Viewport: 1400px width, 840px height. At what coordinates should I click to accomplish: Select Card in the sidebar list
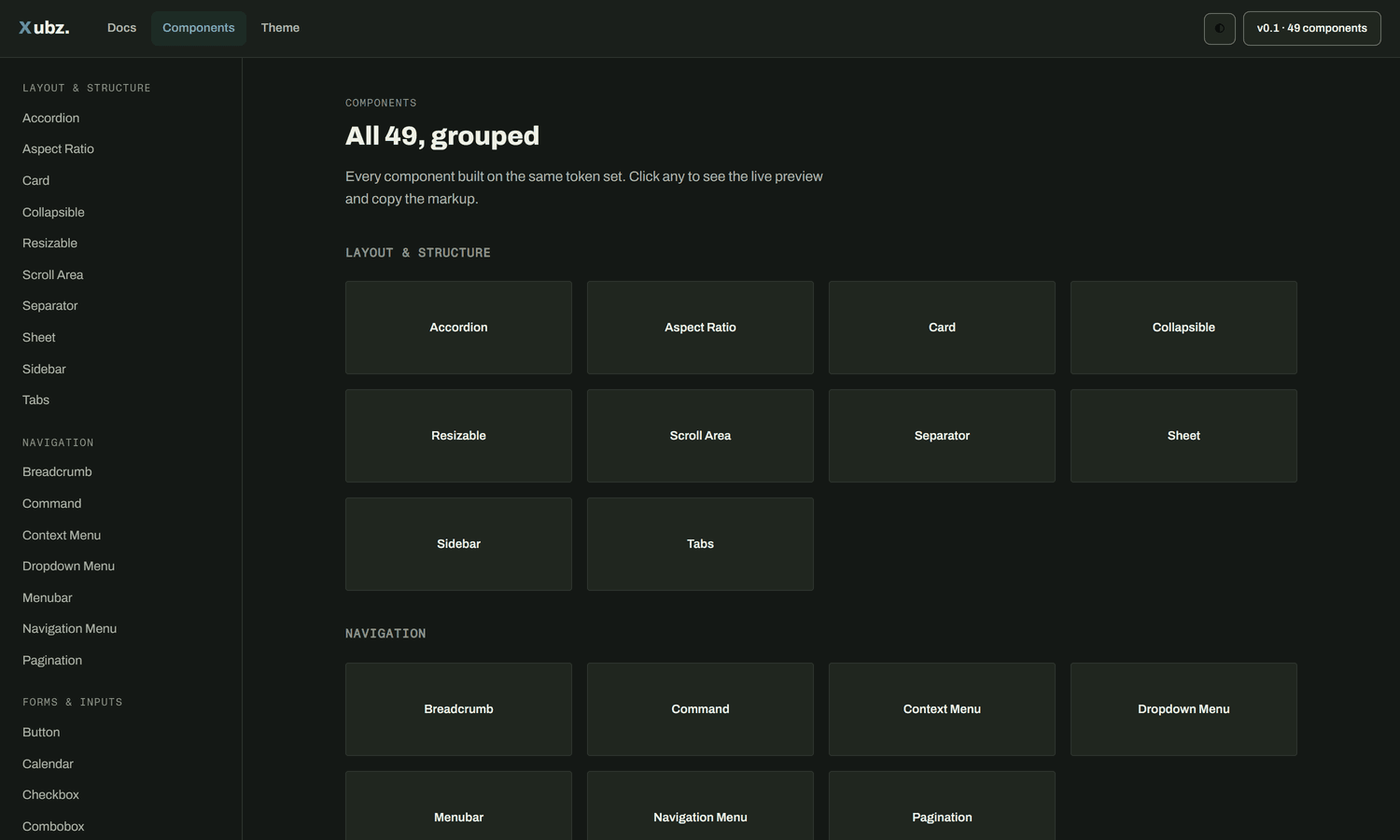coord(35,181)
